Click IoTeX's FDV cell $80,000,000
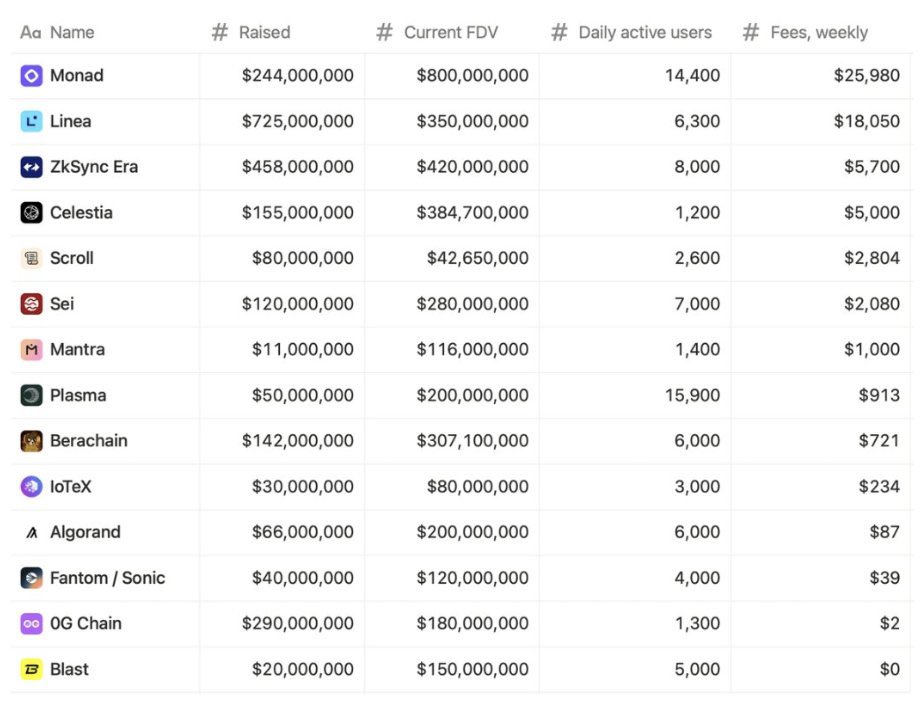Image resolution: width=924 pixels, height=704 pixels. click(478, 487)
